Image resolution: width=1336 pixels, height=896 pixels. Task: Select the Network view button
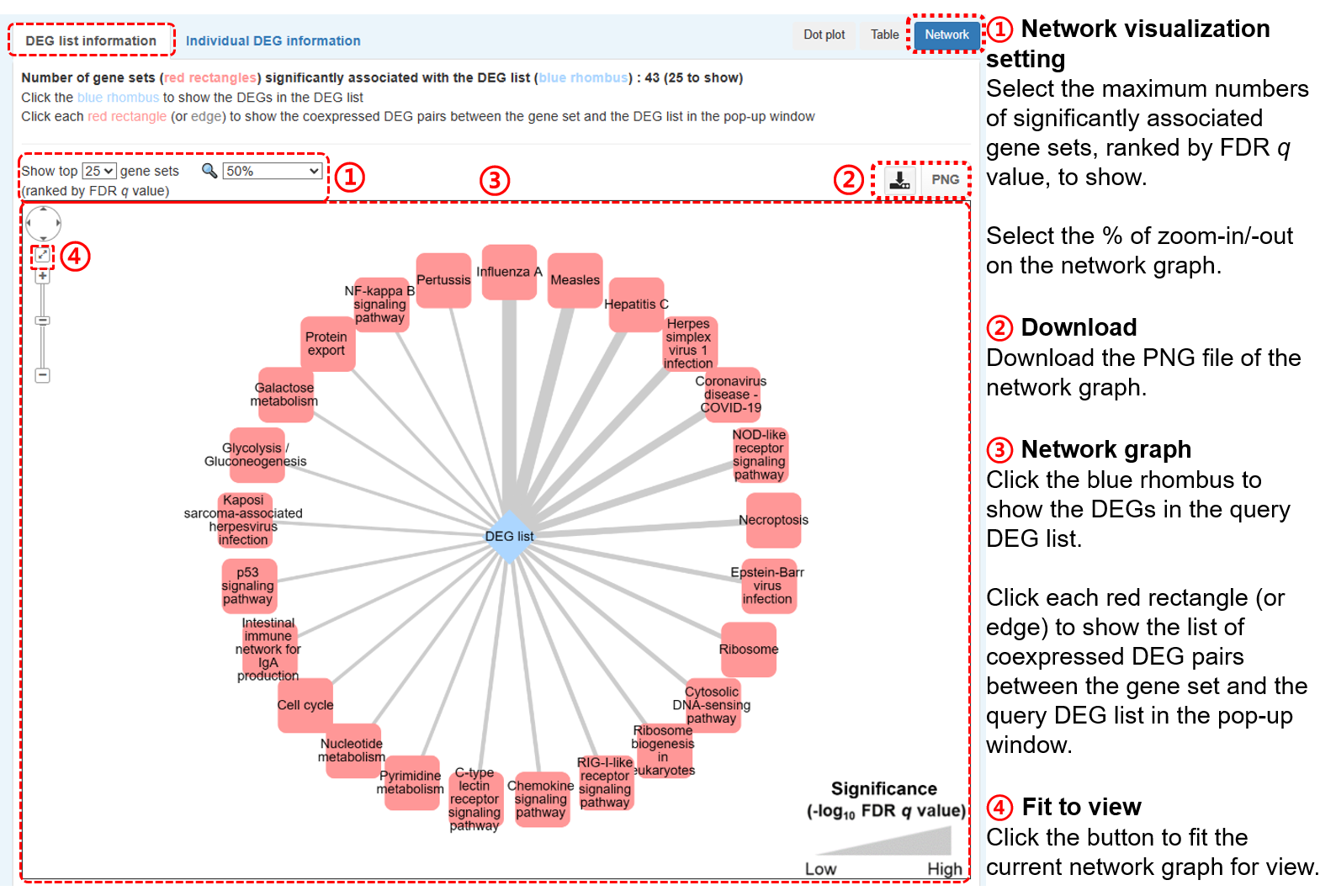(946, 34)
